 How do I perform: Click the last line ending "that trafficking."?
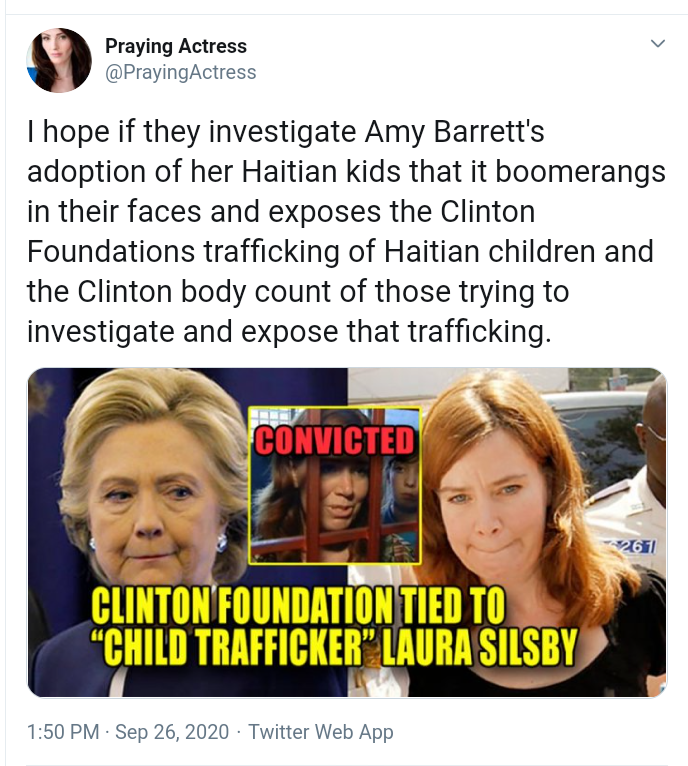point(289,332)
